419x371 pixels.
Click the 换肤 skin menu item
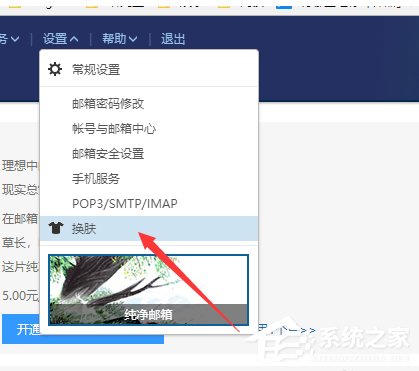(x=149, y=228)
